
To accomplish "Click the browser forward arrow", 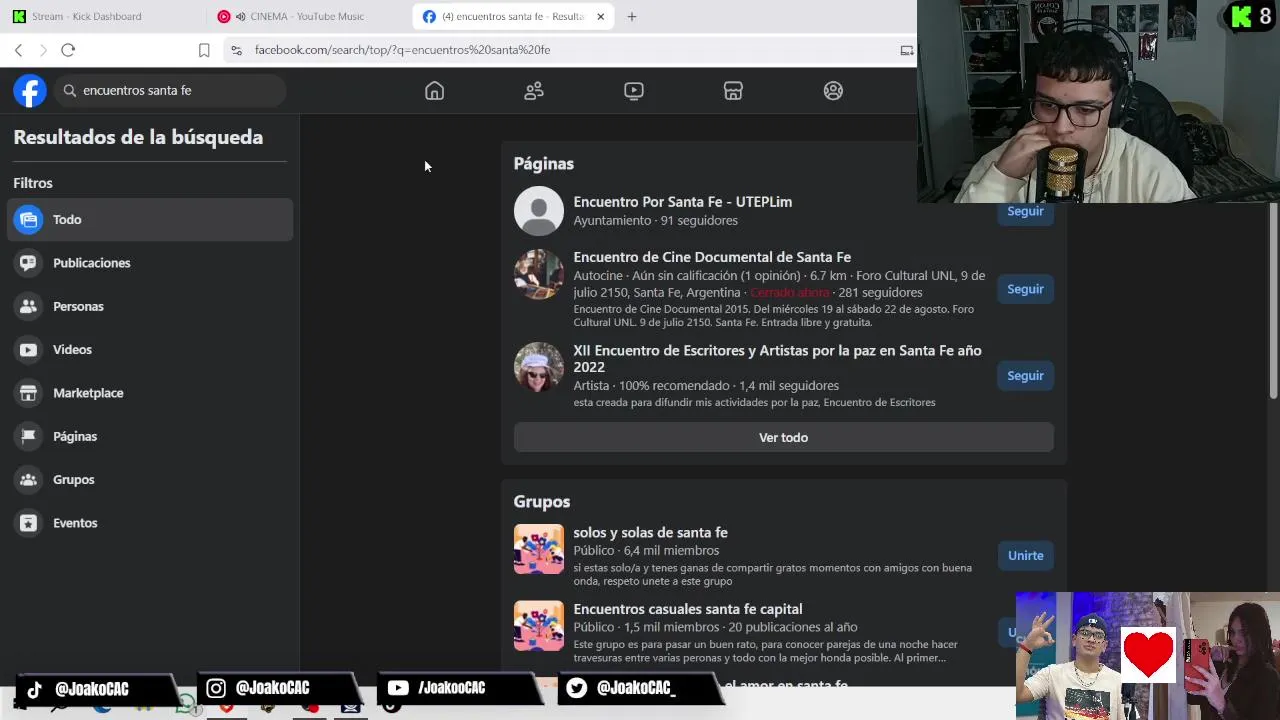I will coord(43,50).
